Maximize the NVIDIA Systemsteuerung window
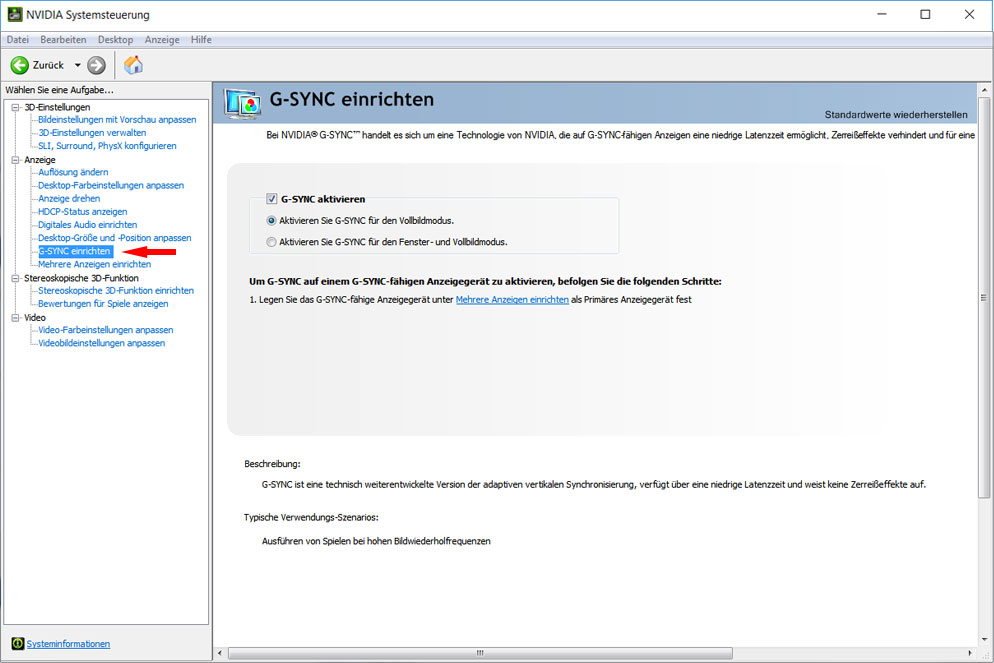Image resolution: width=994 pixels, height=663 pixels. [x=926, y=15]
